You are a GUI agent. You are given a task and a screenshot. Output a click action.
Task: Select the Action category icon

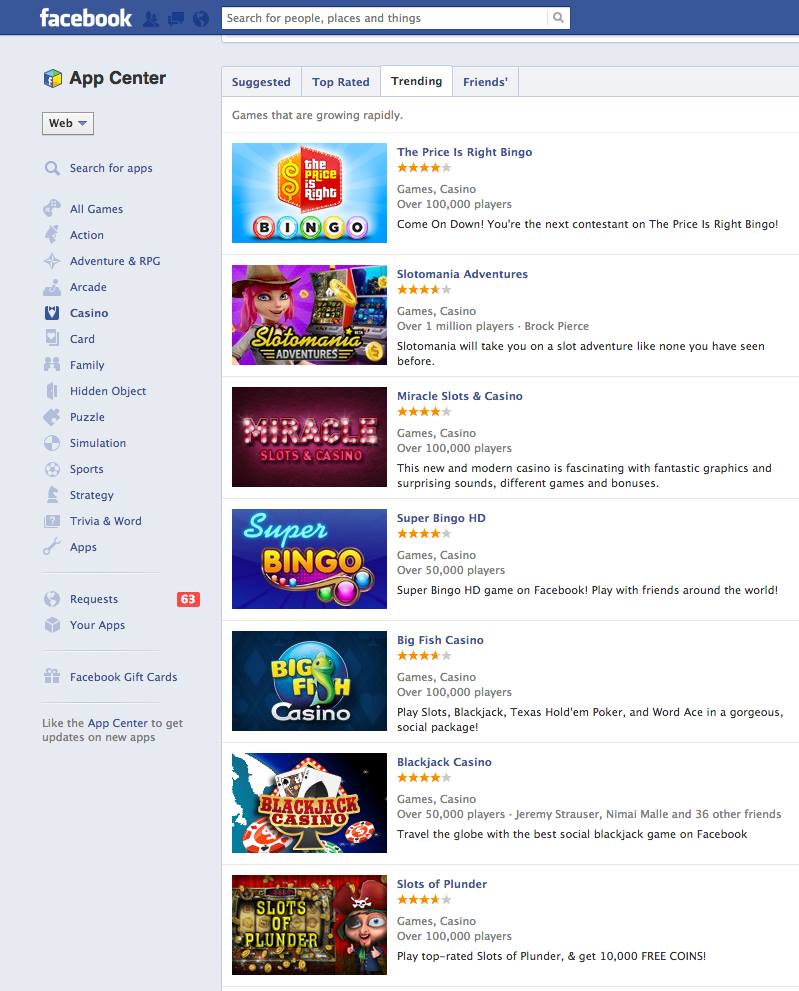[x=52, y=235]
